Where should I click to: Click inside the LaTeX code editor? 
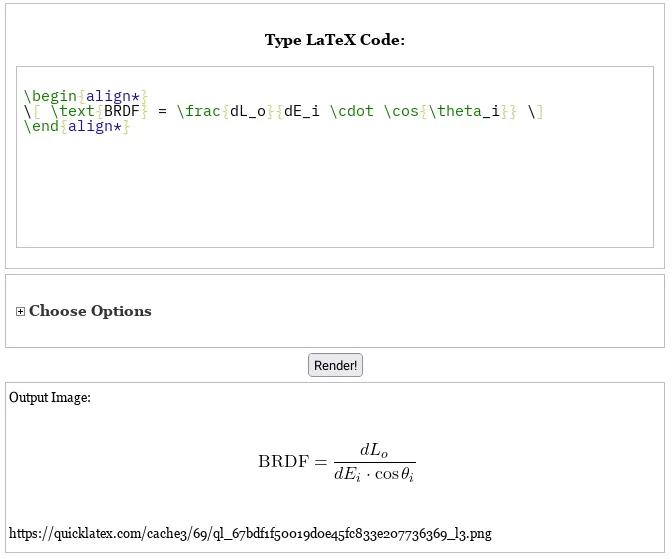click(x=335, y=157)
